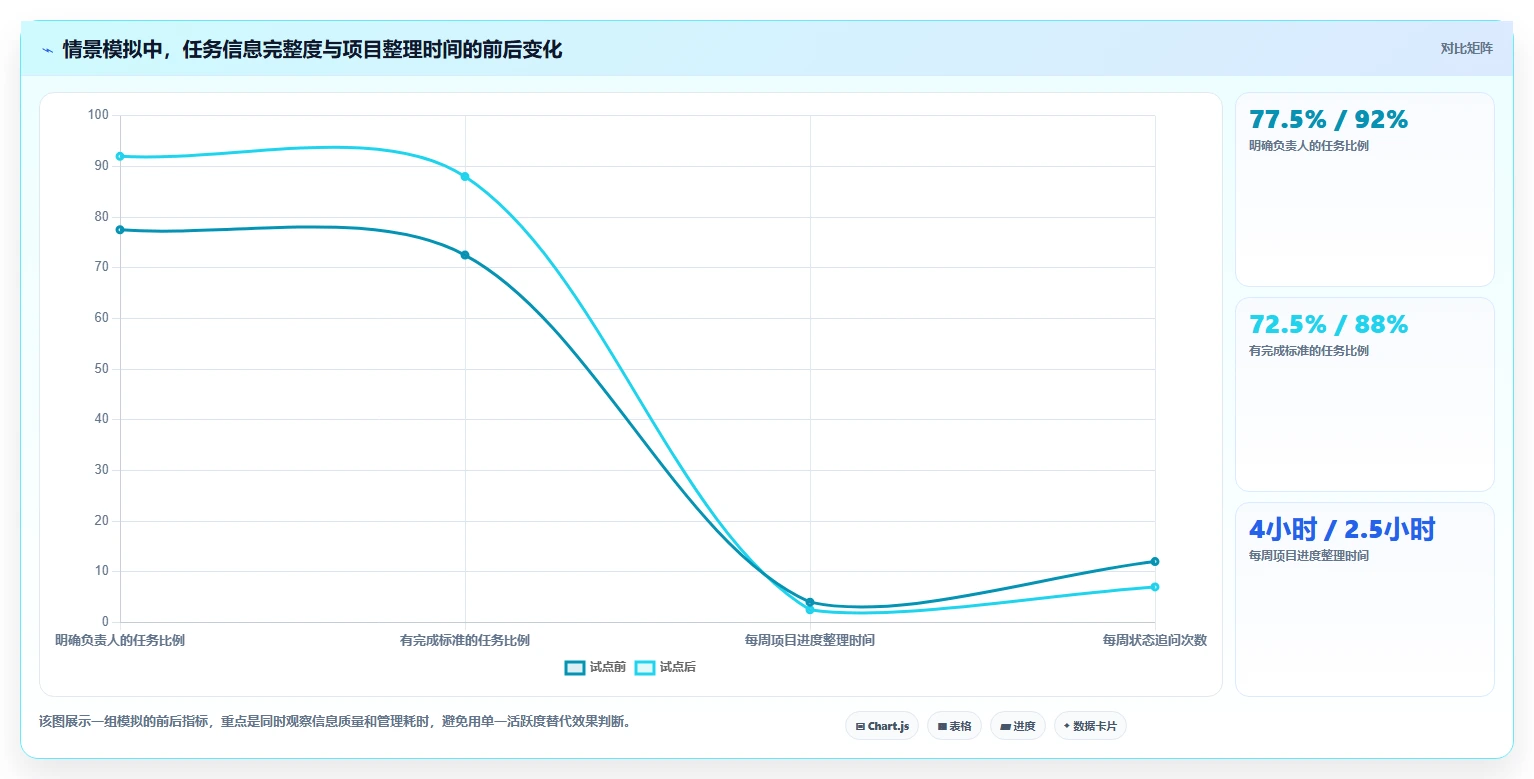Click the y-axis value 100
Viewport: 1534px width, 779px height.
pyautogui.click(x=98, y=115)
